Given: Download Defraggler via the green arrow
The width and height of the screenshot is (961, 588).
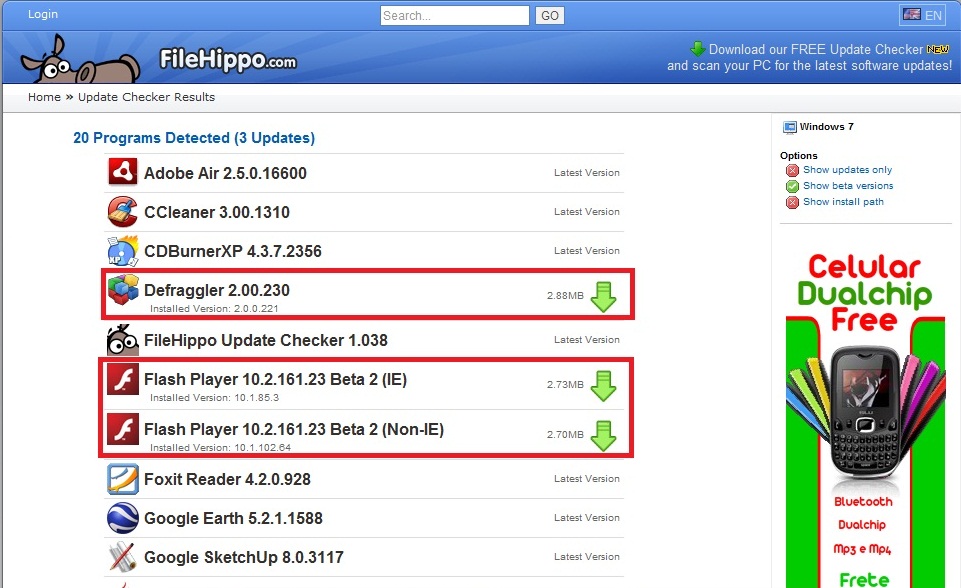Looking at the screenshot, I should pyautogui.click(x=604, y=297).
